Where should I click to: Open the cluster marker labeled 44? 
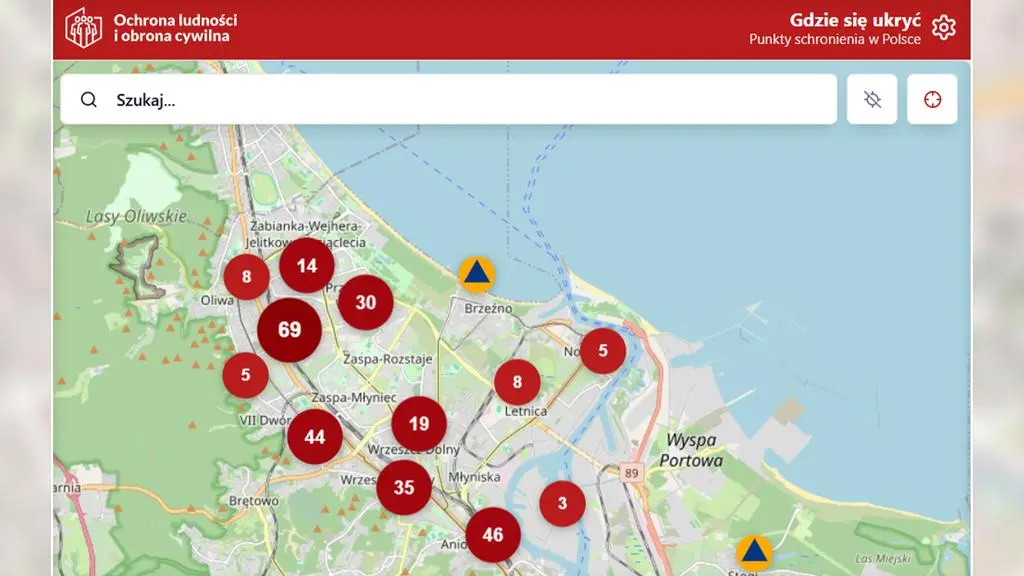pyautogui.click(x=315, y=437)
